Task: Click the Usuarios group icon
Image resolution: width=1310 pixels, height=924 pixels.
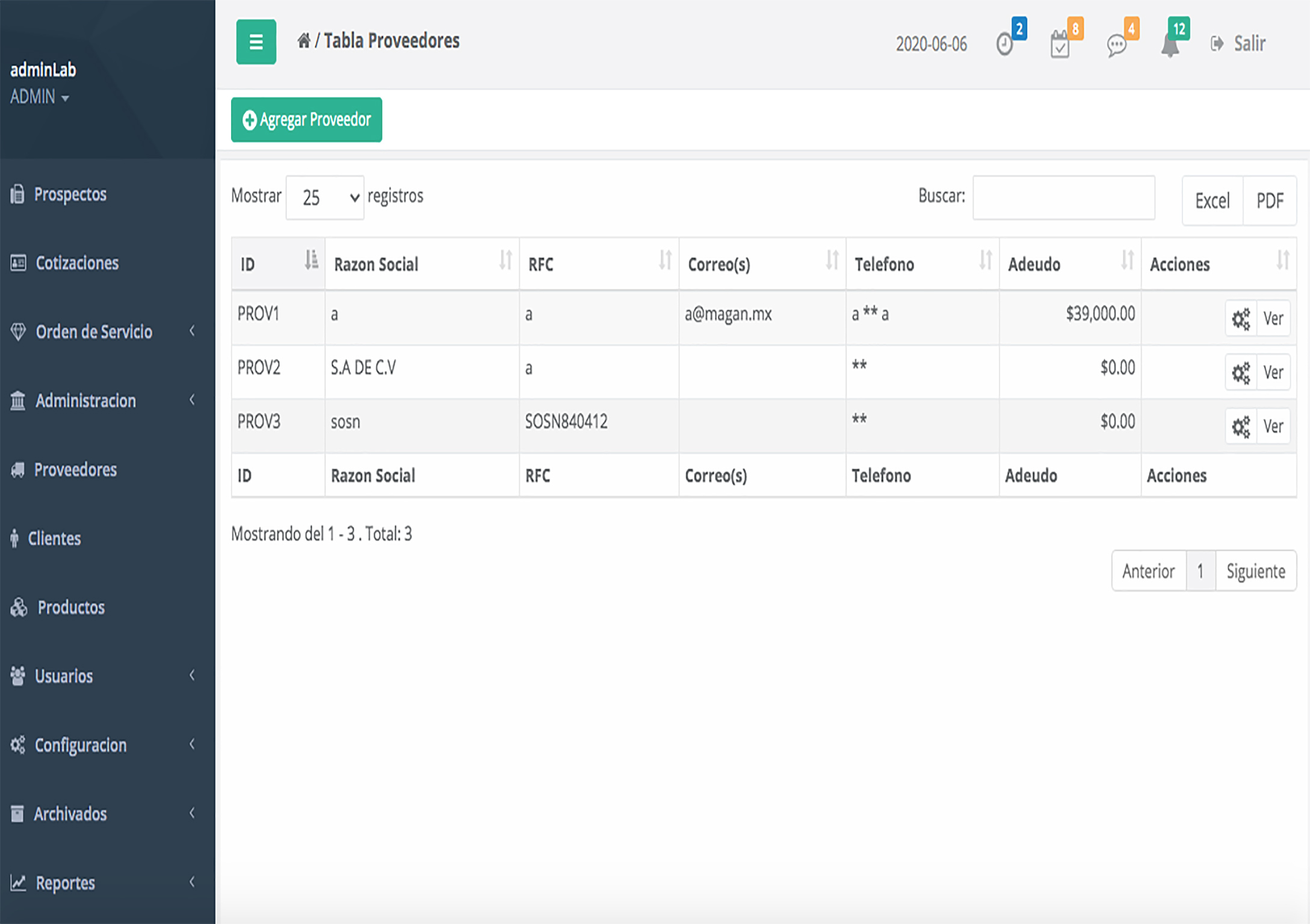Action: click(18, 676)
